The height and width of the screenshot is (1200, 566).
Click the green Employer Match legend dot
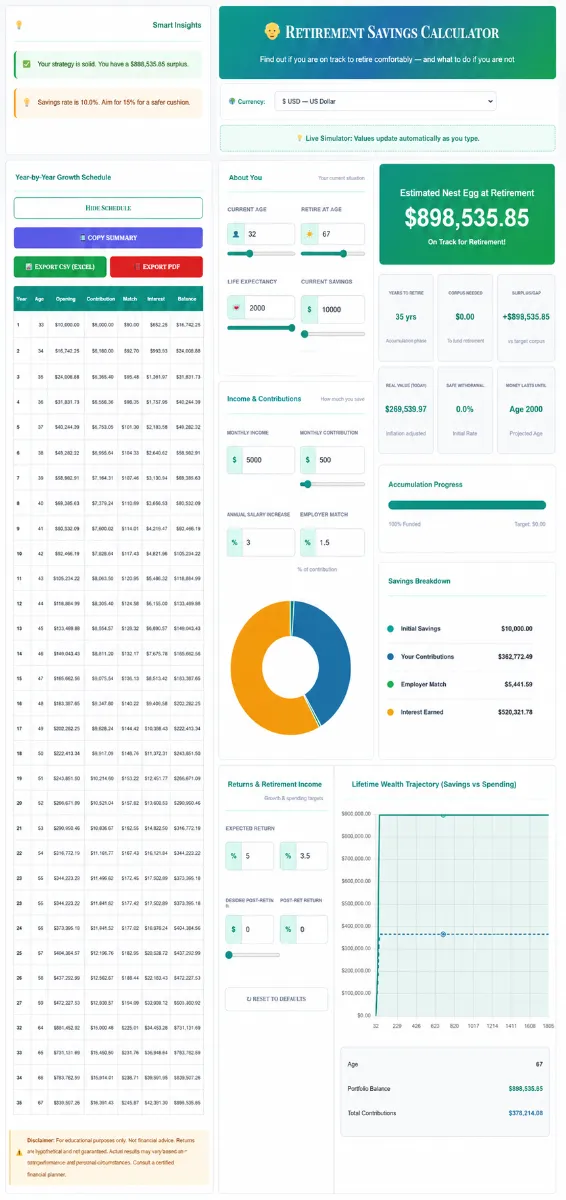[x=390, y=684]
